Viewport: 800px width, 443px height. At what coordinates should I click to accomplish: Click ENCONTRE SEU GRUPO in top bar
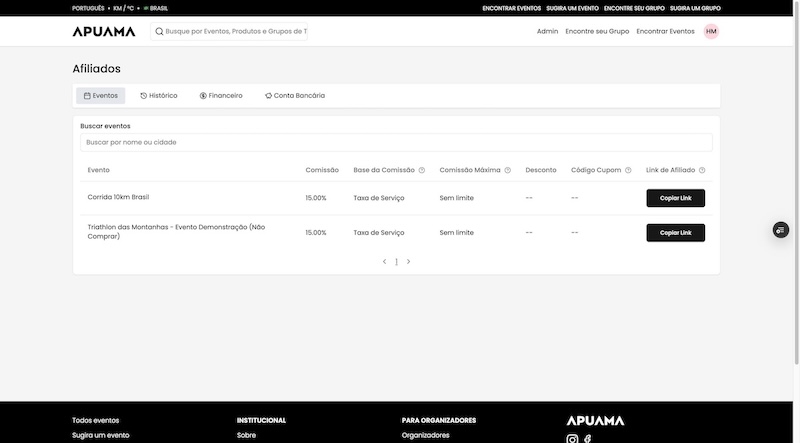click(x=634, y=8)
